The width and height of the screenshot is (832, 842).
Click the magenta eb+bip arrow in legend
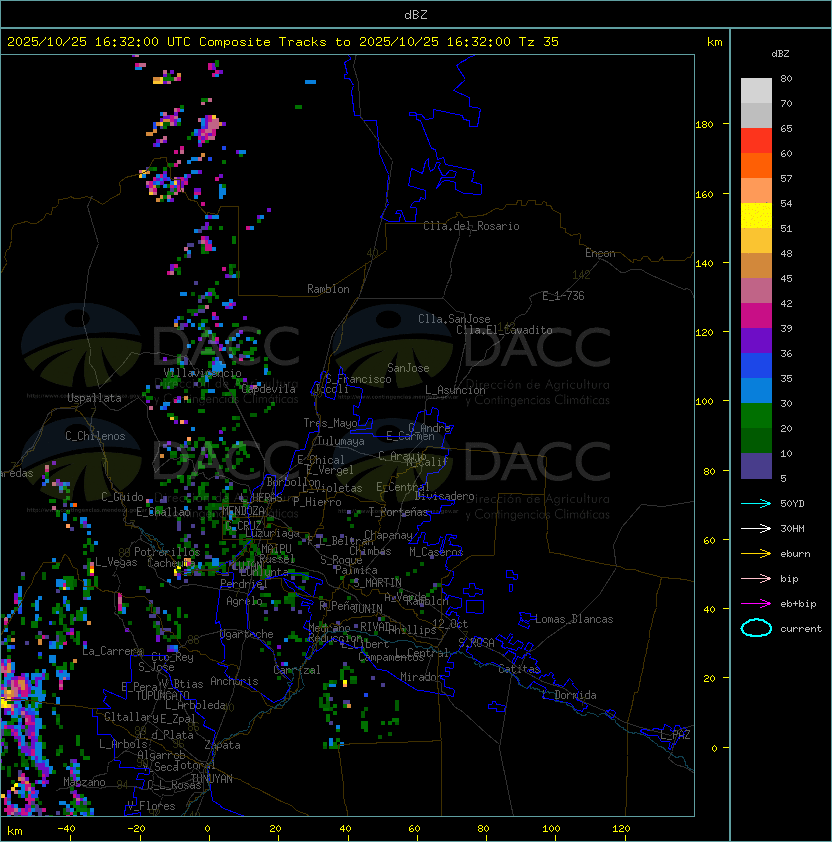(756, 604)
